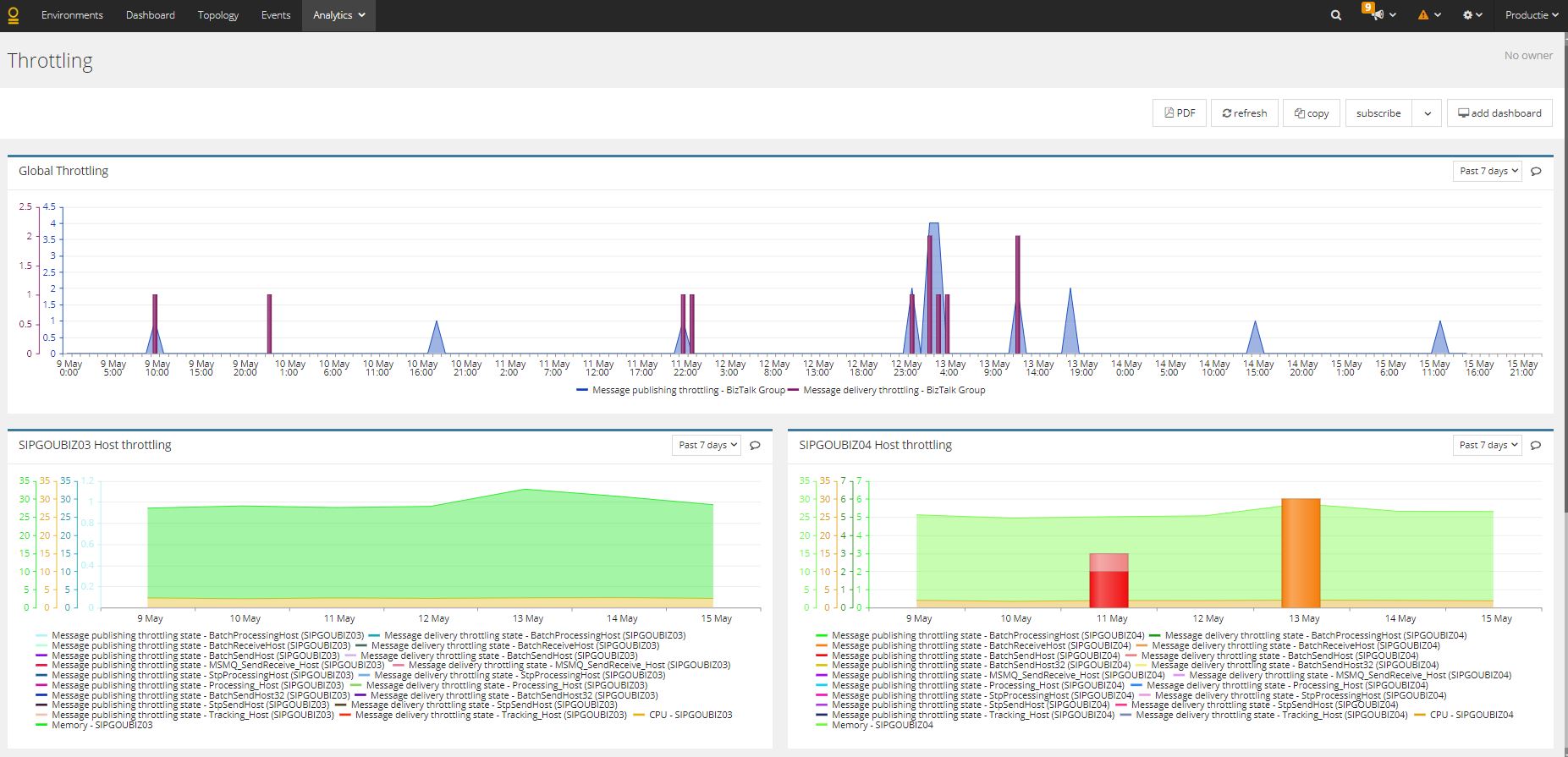Open the comment icon on the SIPGOUBIZ03 Host throttling panel
1568x757 pixels.
[756, 445]
